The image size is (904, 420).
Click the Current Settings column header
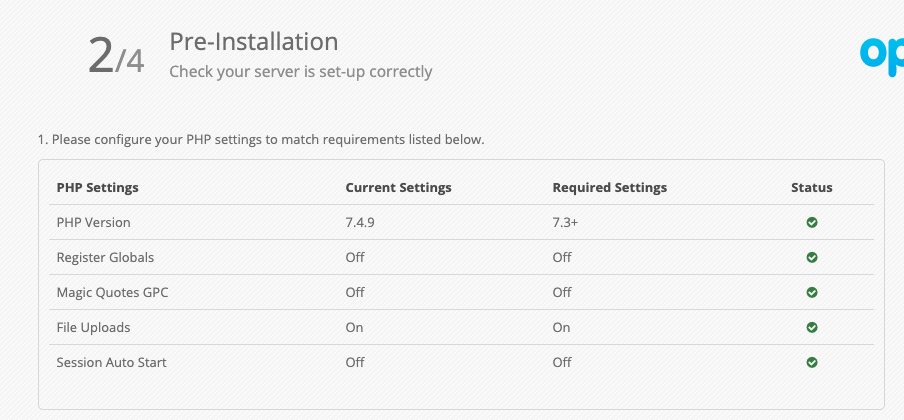[398, 188]
